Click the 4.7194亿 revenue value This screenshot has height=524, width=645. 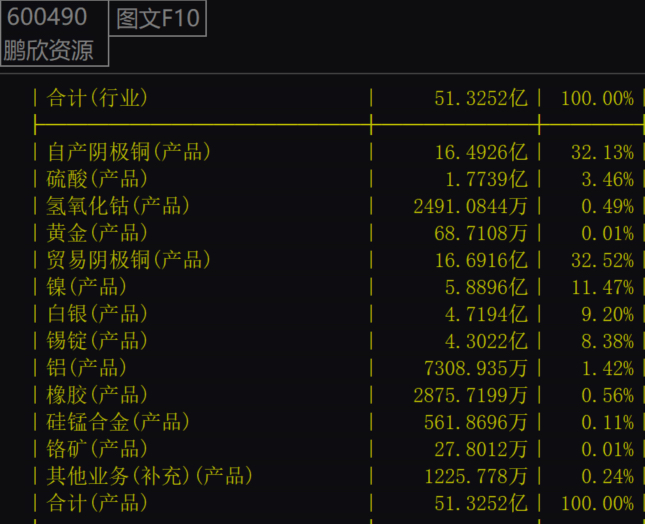[486, 315]
